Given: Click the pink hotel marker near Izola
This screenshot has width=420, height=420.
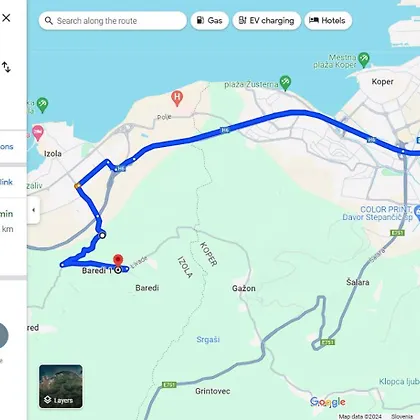Looking at the screenshot, I should point(38,133).
